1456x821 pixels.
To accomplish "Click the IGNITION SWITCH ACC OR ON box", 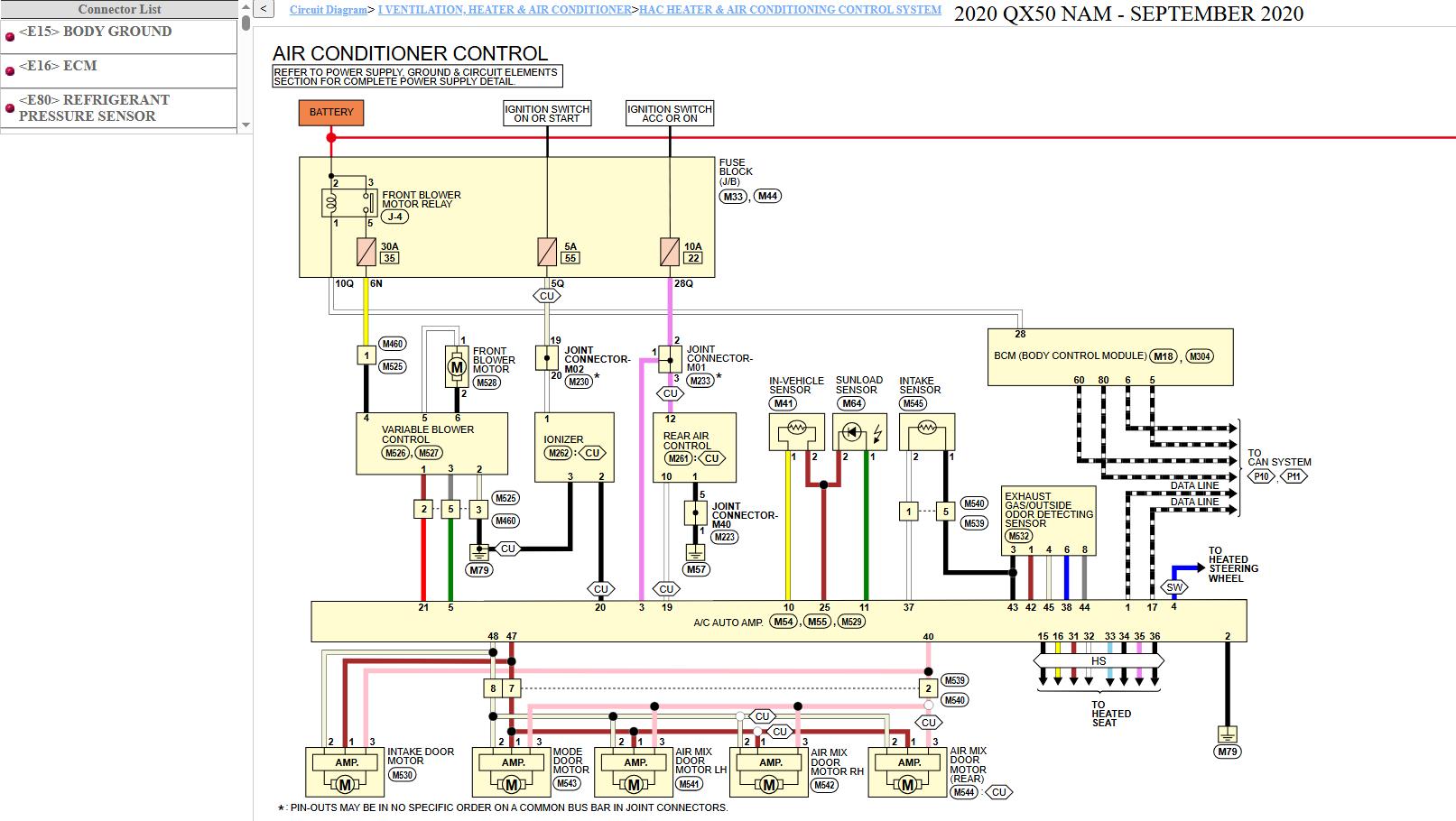I will click(x=670, y=113).
